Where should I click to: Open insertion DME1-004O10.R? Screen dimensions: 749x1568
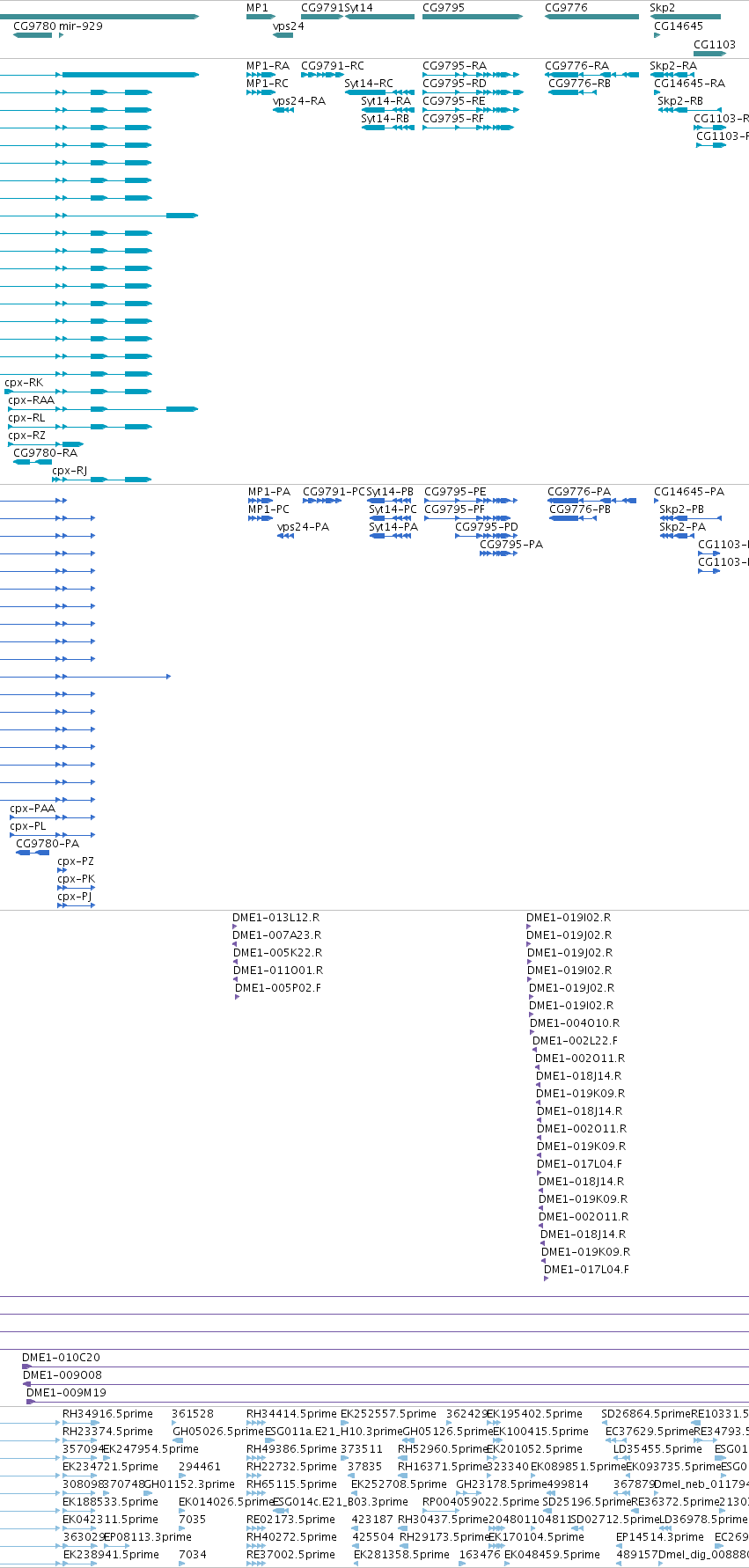click(575, 1023)
